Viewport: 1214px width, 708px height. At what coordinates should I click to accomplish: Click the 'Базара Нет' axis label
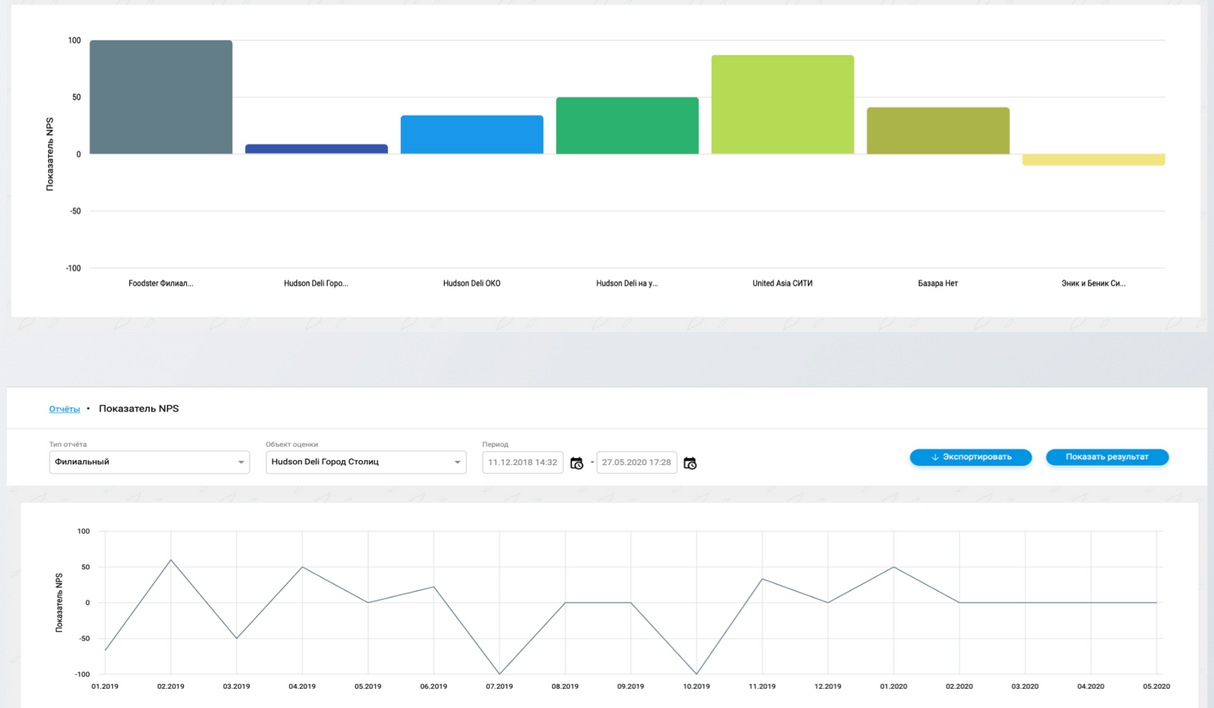pyautogui.click(x=938, y=284)
